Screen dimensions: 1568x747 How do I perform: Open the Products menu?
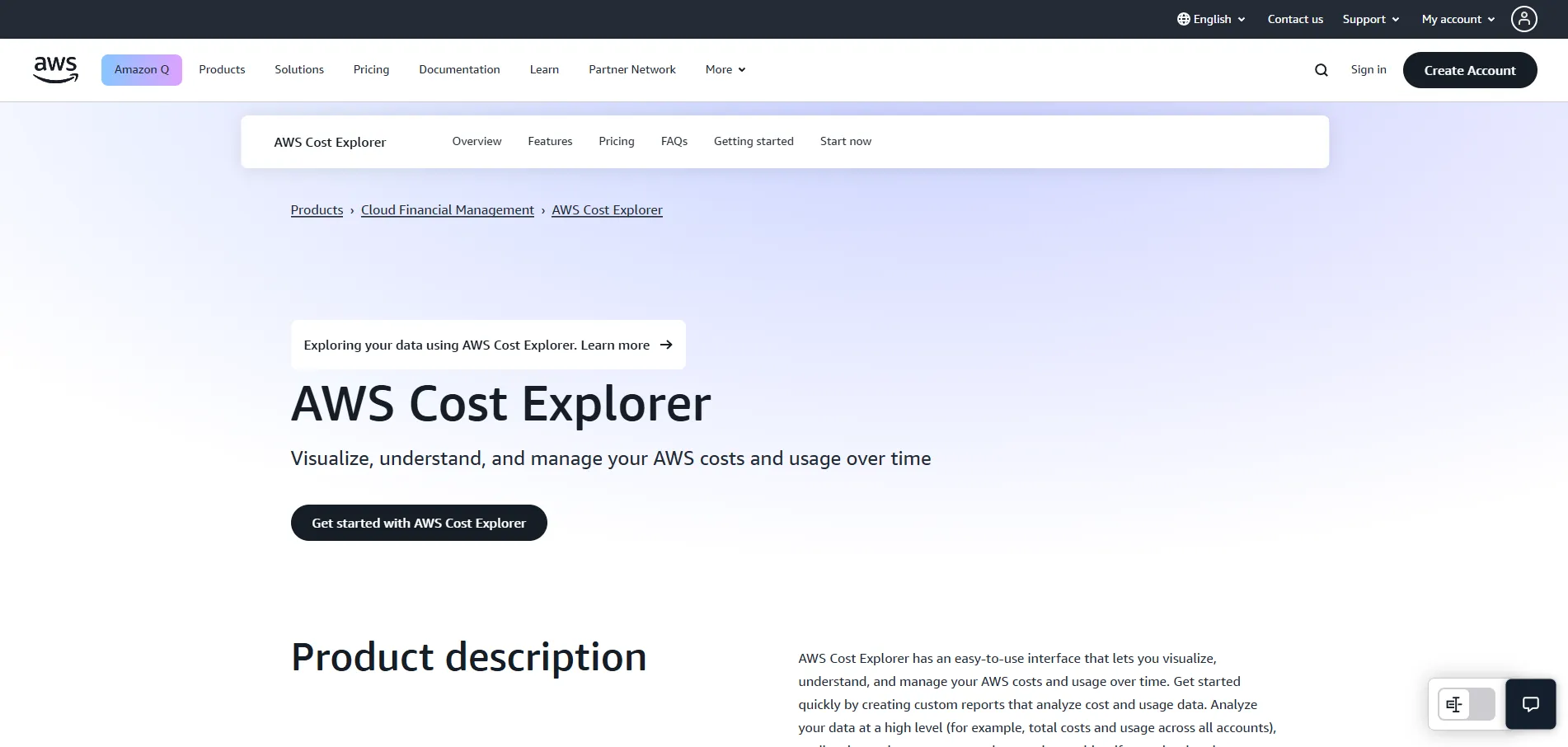(x=222, y=69)
